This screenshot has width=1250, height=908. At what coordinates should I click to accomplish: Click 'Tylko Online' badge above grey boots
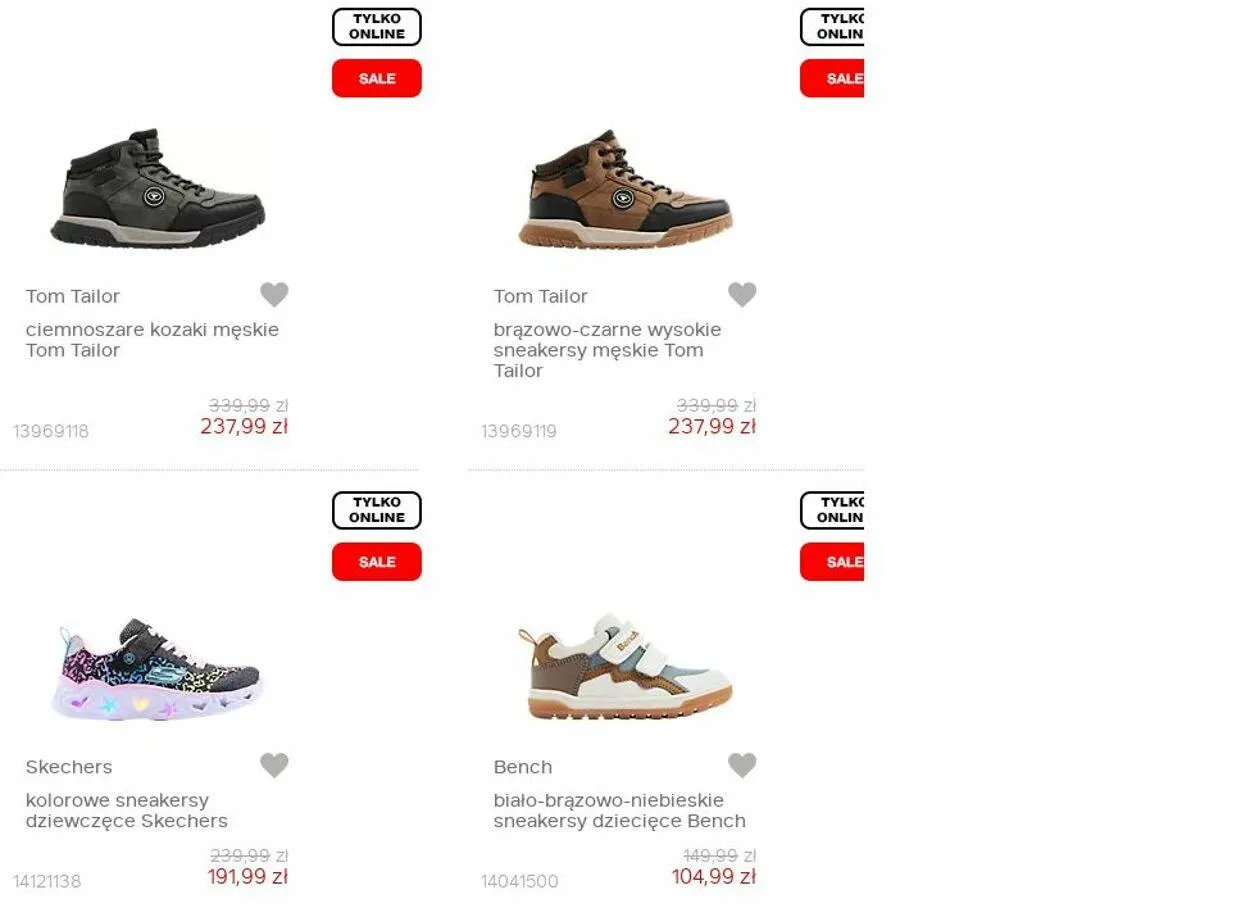click(377, 27)
